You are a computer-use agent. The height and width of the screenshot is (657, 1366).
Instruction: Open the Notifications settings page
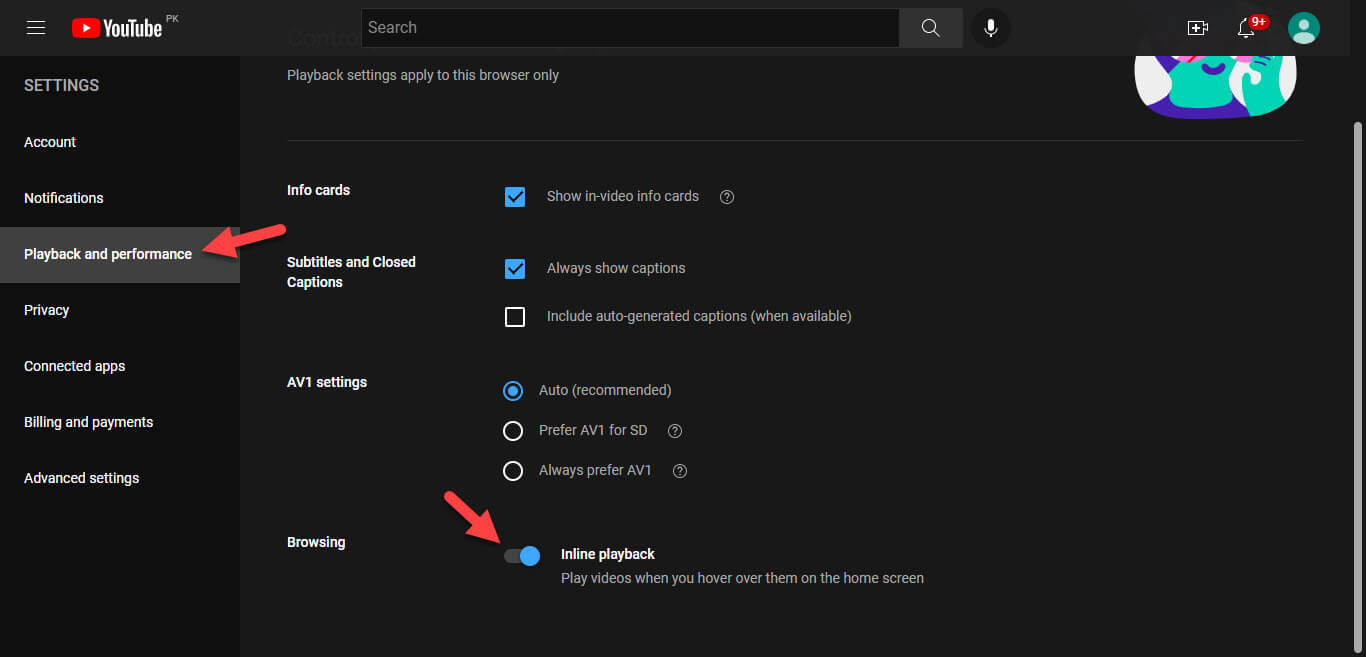[x=64, y=198]
